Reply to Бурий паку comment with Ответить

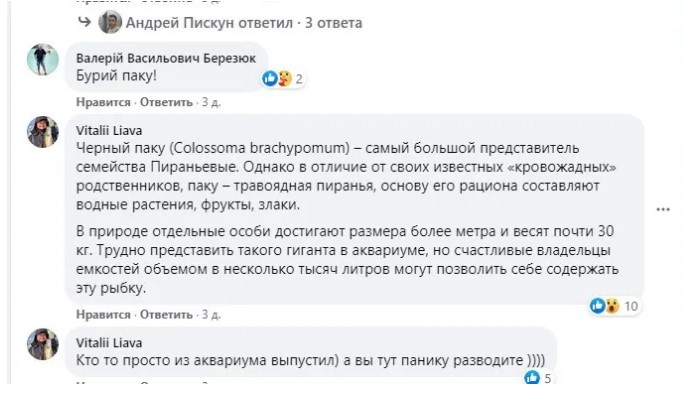tap(166, 102)
